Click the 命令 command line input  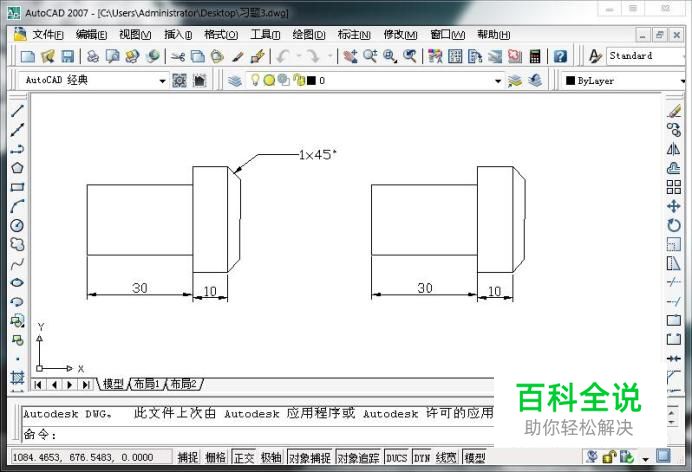pos(258,435)
